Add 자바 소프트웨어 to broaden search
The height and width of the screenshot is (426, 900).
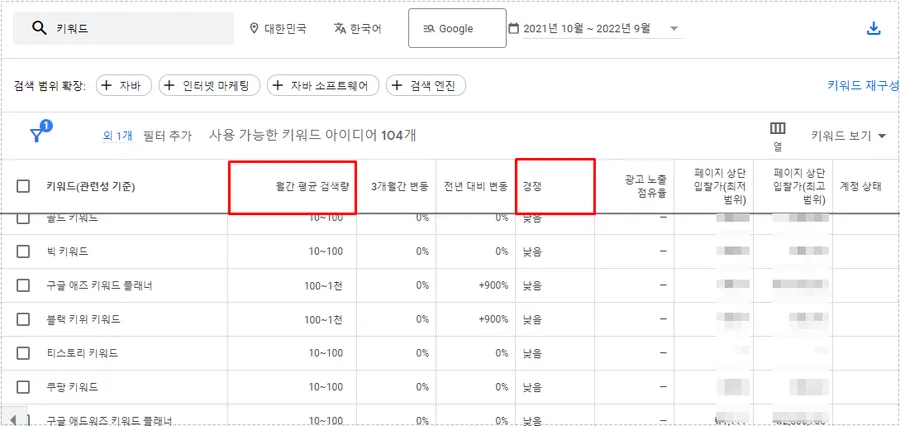pos(323,86)
